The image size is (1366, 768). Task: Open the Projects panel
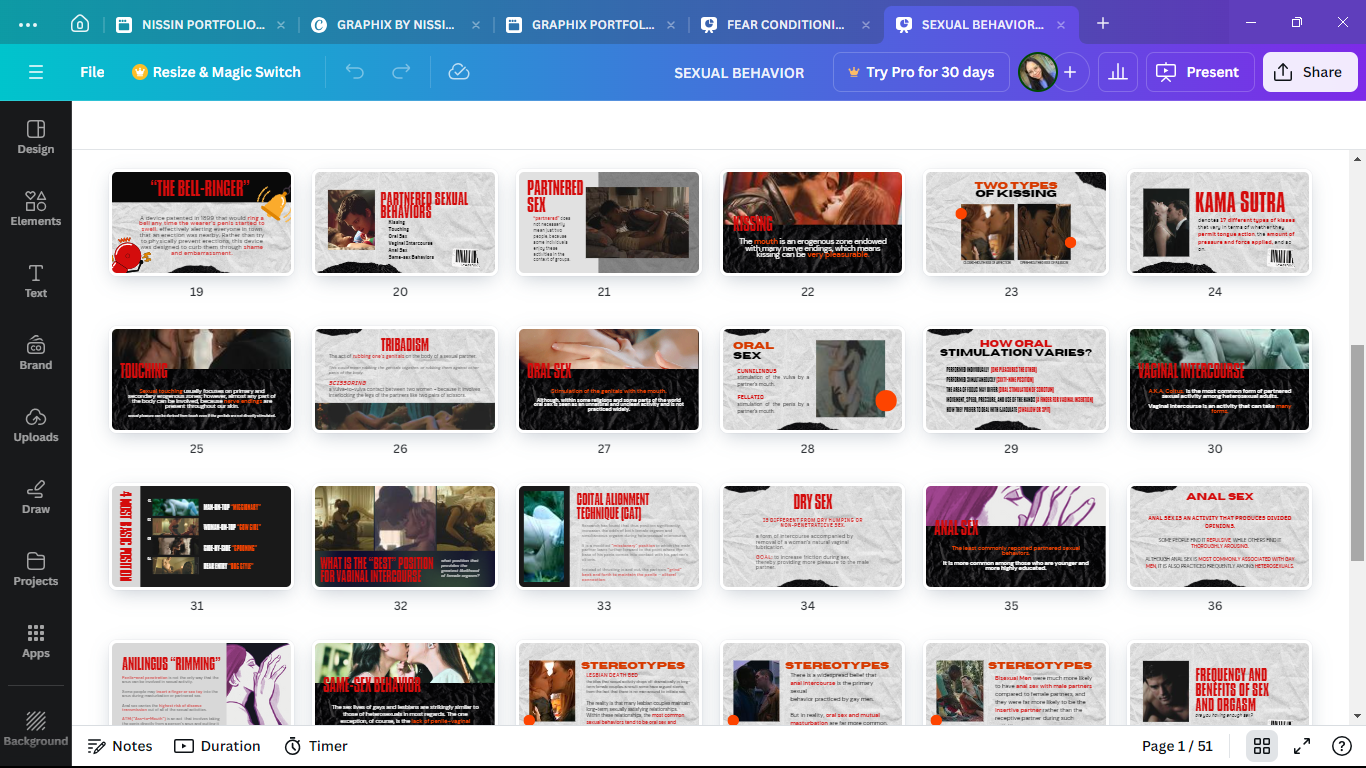[x=36, y=569]
